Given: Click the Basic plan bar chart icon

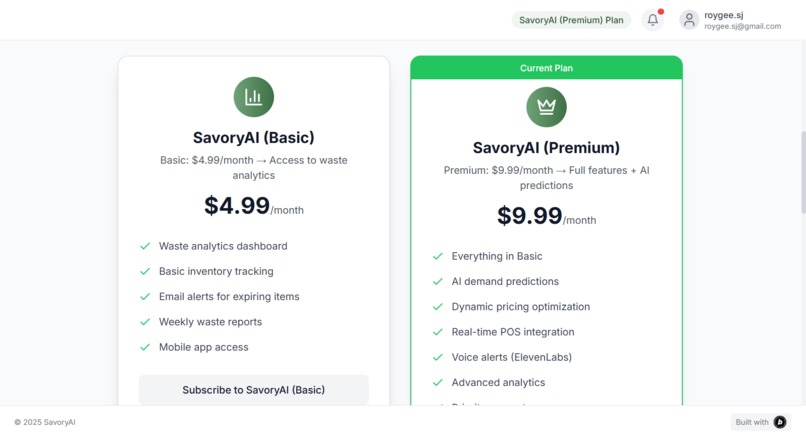Looking at the screenshot, I should coord(253,97).
